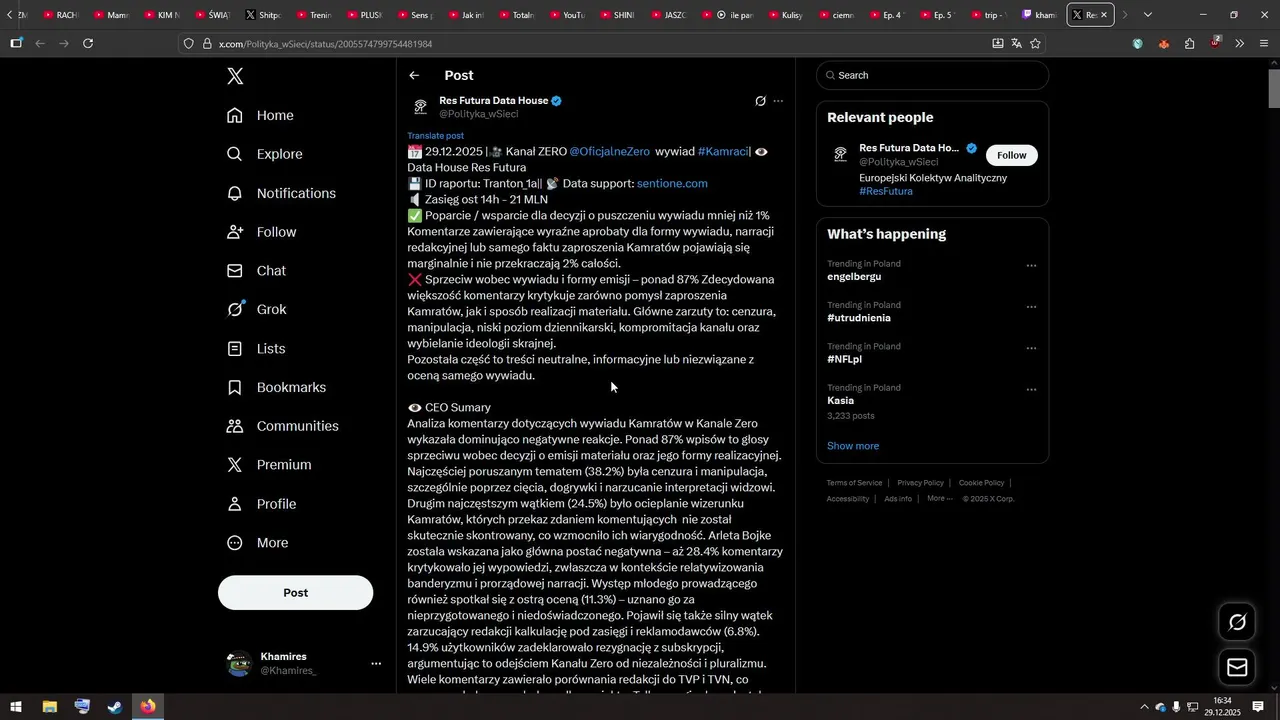Open #ResFutura hashtag in Relevant people
The height and width of the screenshot is (720, 1280).
click(886, 192)
